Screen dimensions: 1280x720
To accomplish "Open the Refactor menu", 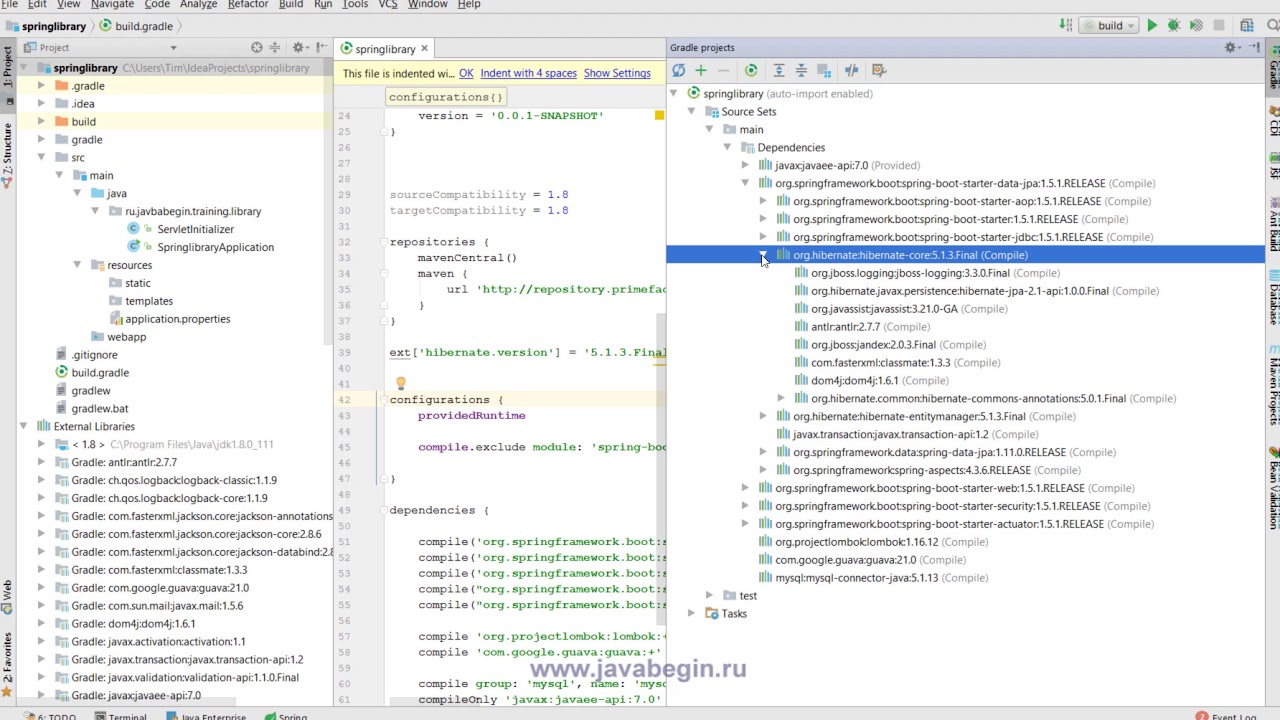I will pyautogui.click(x=247, y=5).
